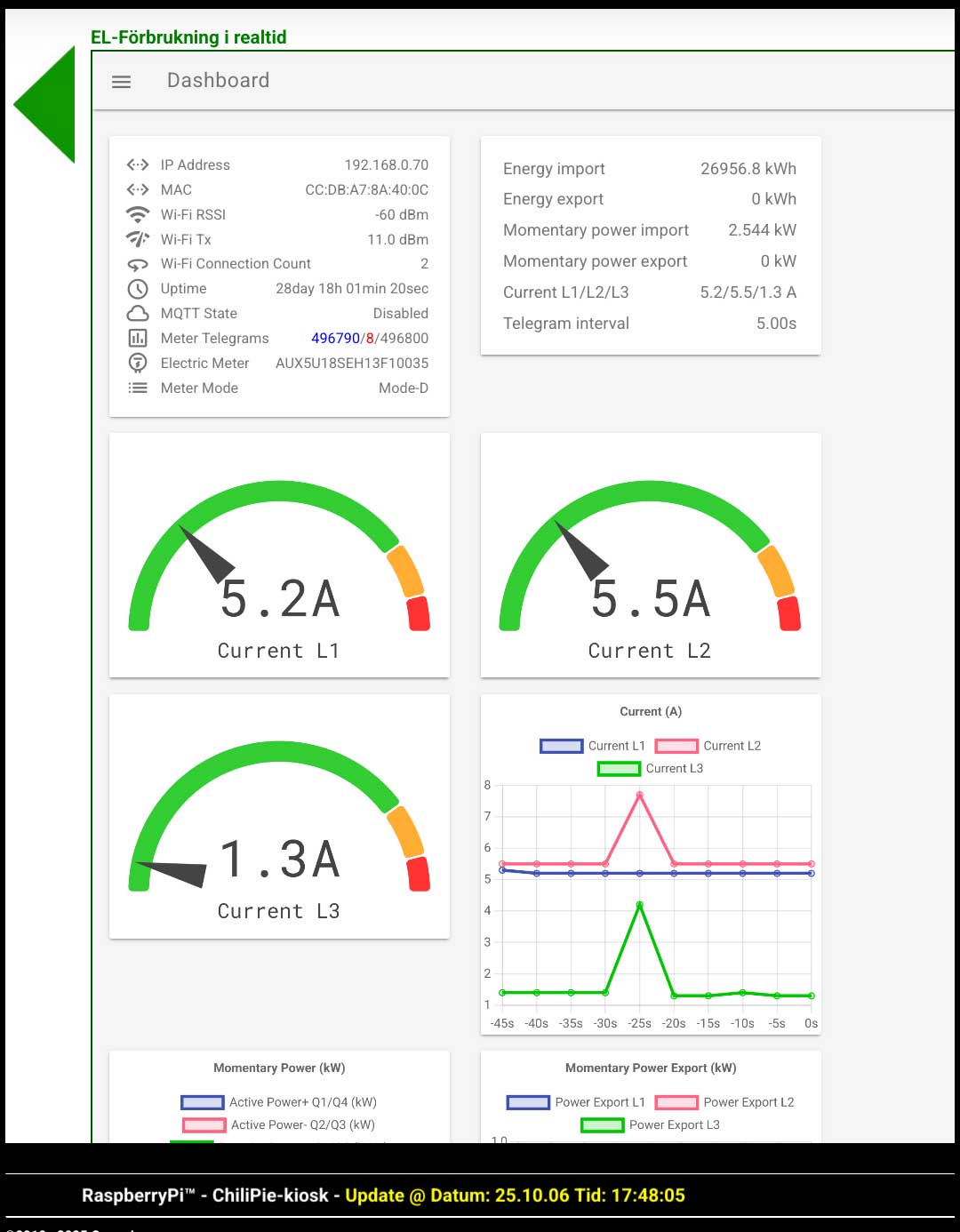The image size is (960, 1232).
Task: Click the Power Export L3 green swatch
Action: [603, 1125]
